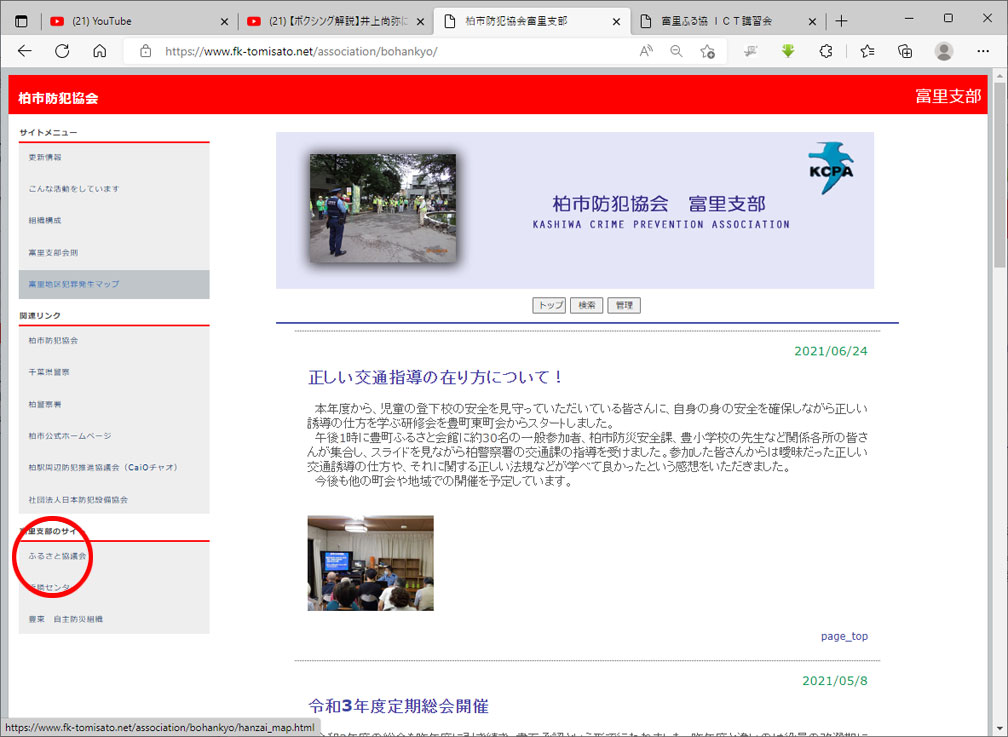Click the トップ button
Screen dimensions: 1008x737
point(549,305)
